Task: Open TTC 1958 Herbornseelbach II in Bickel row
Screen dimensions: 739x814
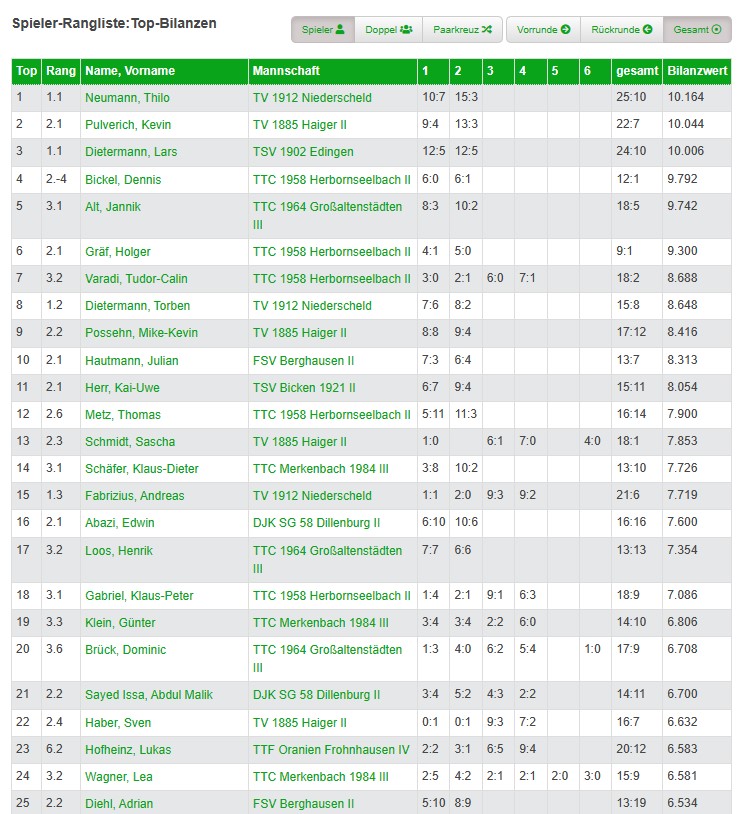Action: (331, 180)
